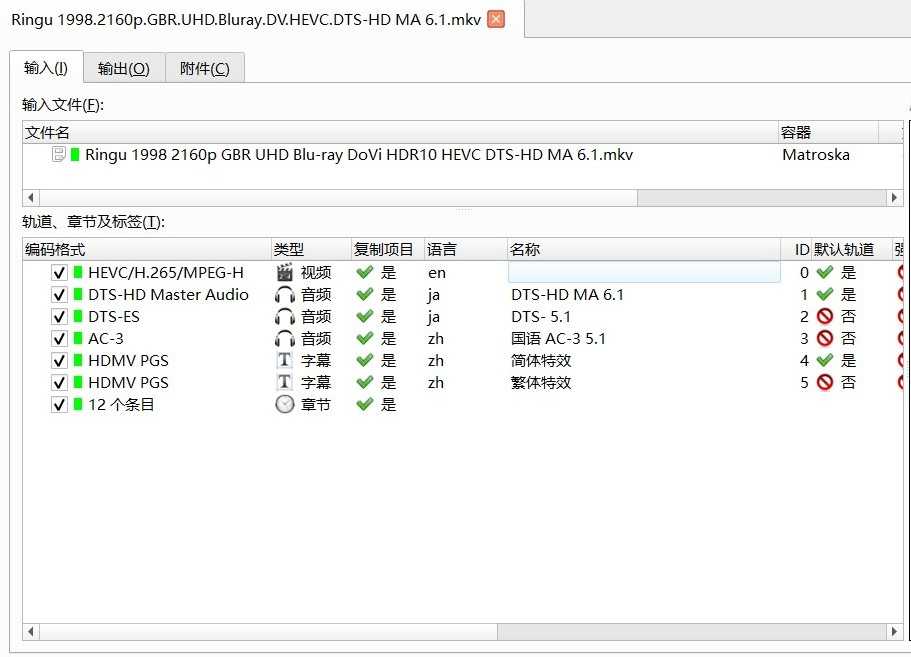Screen dimensions: 911x657
Task: Click the green copy check on the chapters row
Action: coord(365,404)
